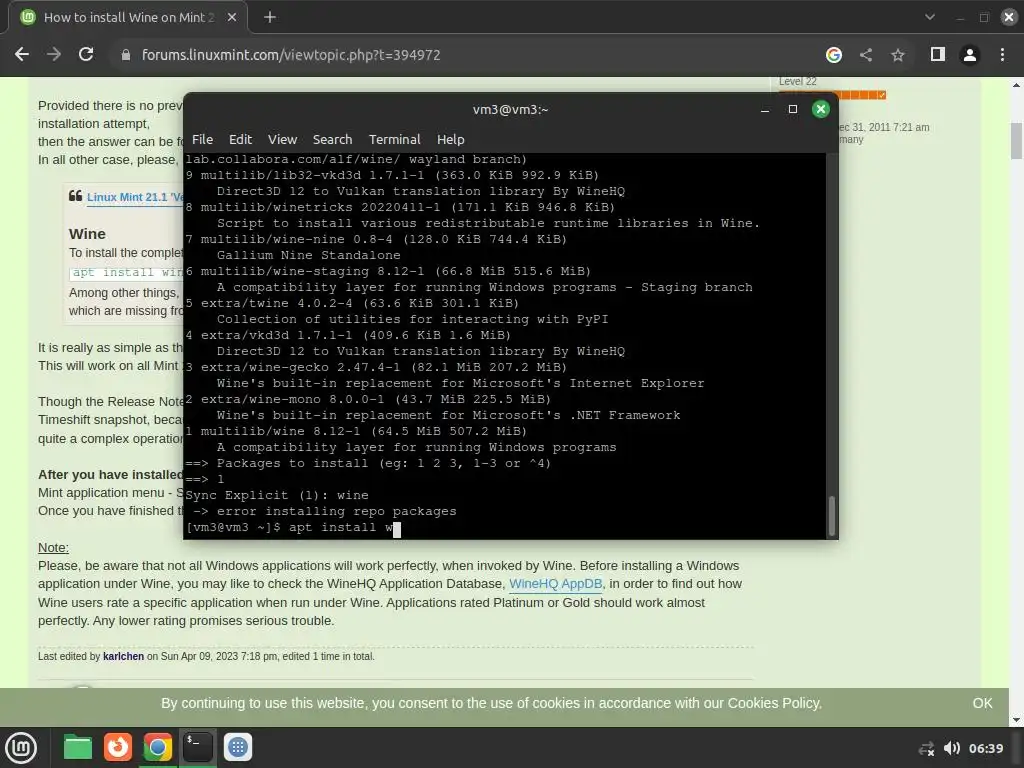
Task: Open the volume tray icon
Action: (952, 748)
